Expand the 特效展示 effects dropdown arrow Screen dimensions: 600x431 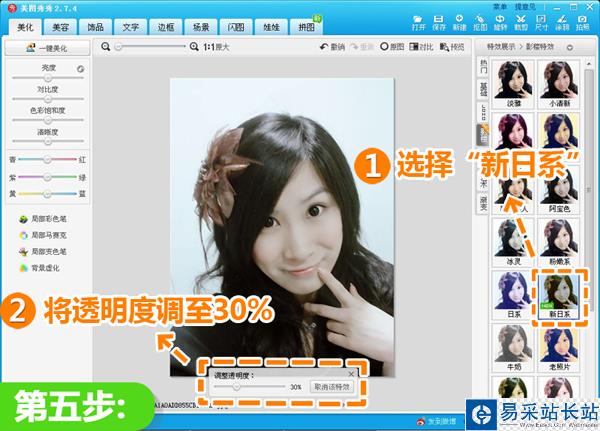click(570, 47)
